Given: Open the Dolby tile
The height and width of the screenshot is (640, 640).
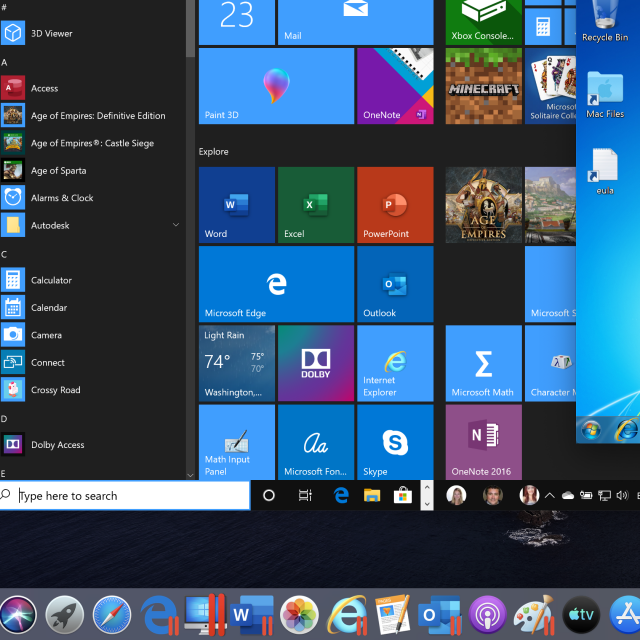Looking at the screenshot, I should [316, 363].
